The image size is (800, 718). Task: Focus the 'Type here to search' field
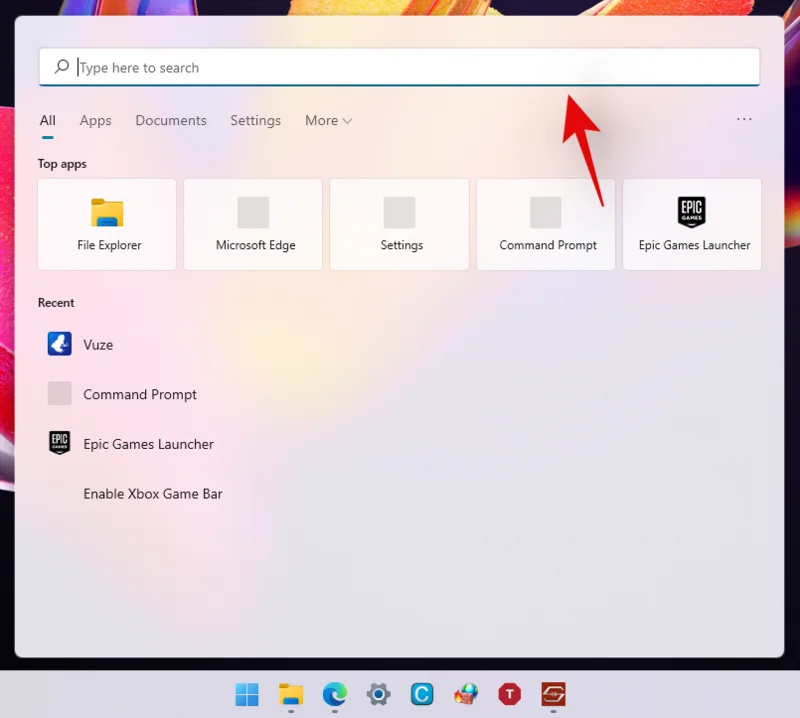(x=399, y=67)
